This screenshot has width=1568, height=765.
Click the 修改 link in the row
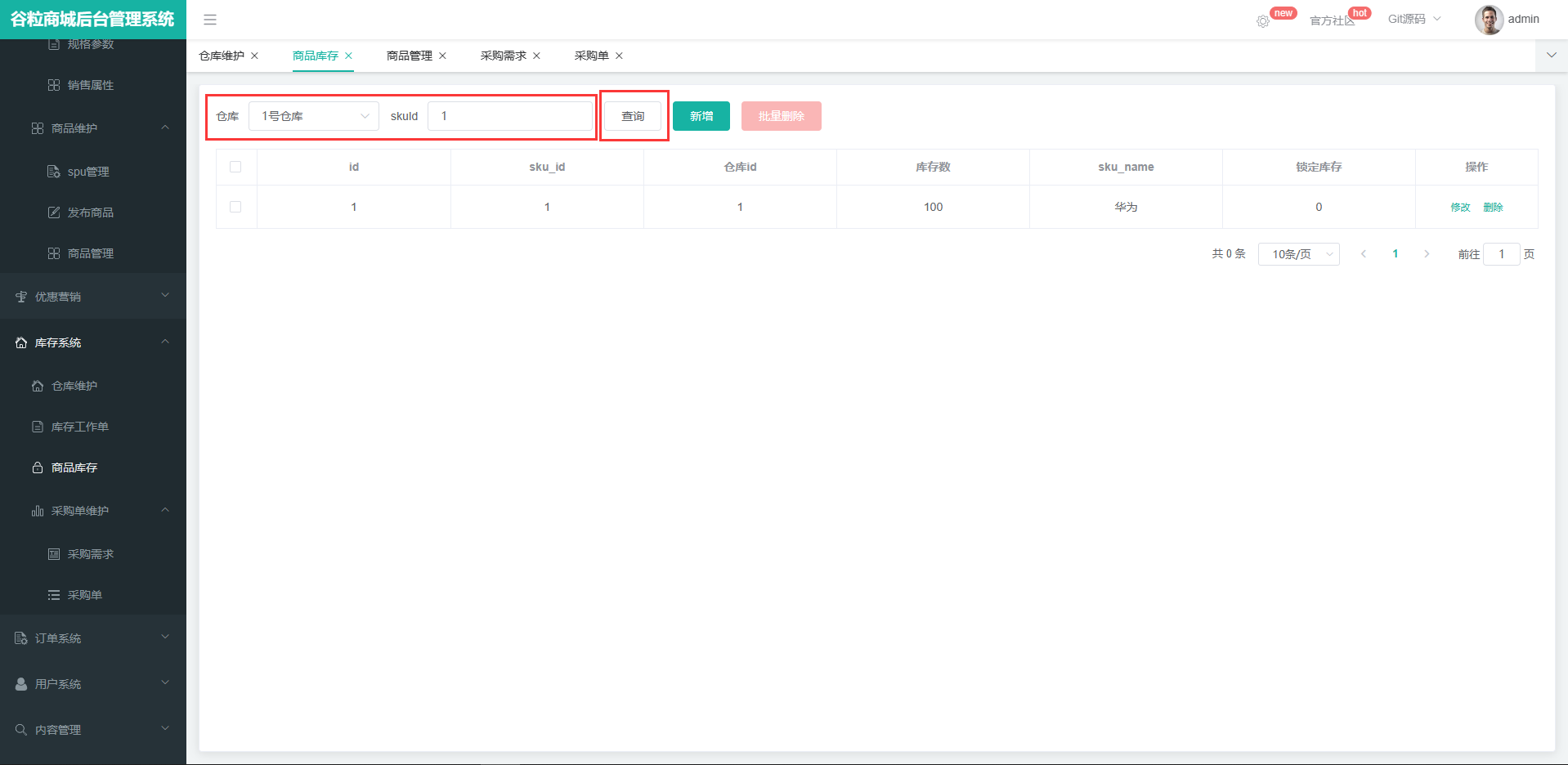pos(1460,207)
